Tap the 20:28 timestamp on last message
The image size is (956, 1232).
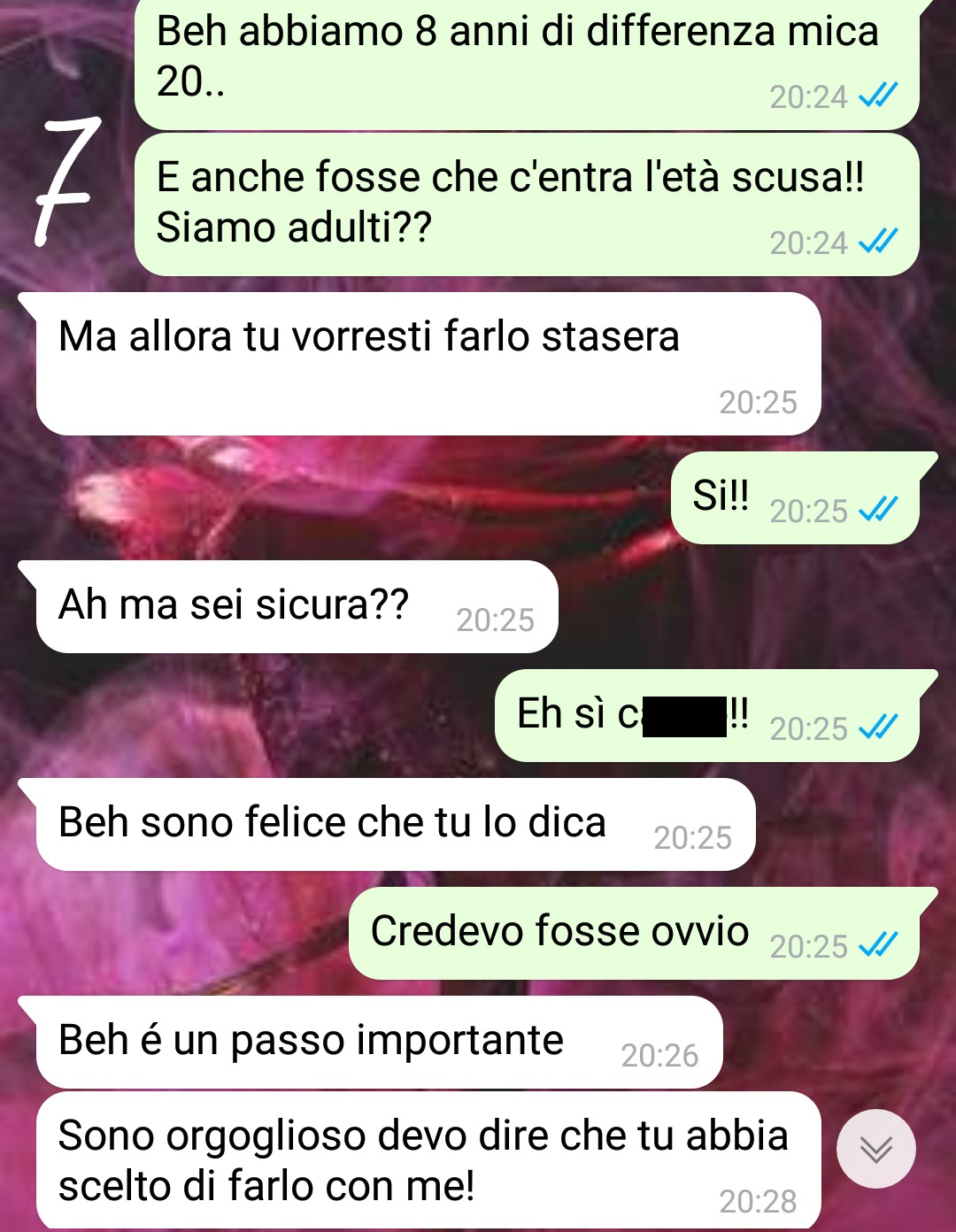[x=758, y=1201]
